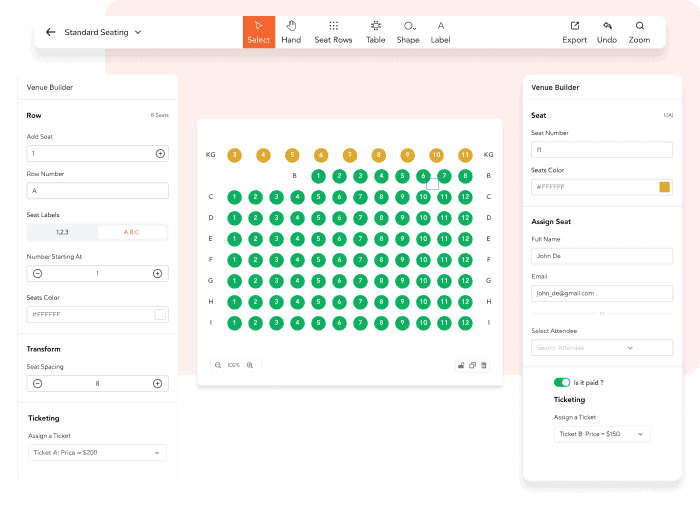Image resolution: width=700 pixels, height=512 pixels.
Task: Open the Search Attendee dropdown
Action: click(602, 348)
